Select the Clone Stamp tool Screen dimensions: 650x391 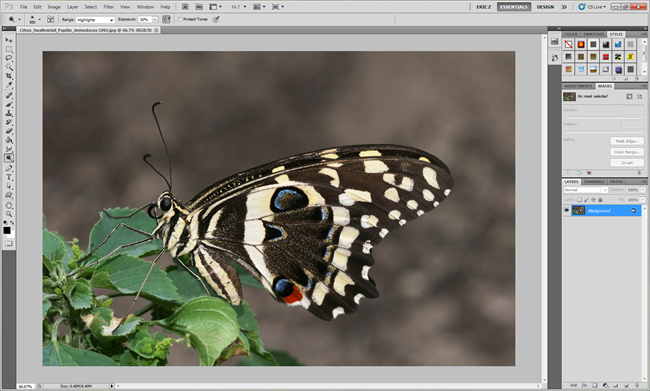[9, 113]
